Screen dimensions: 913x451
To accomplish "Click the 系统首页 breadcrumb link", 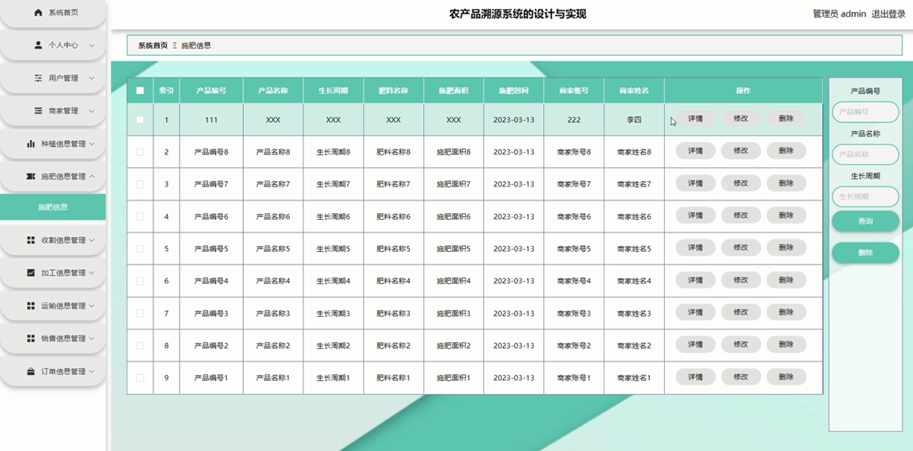I will 153,45.
